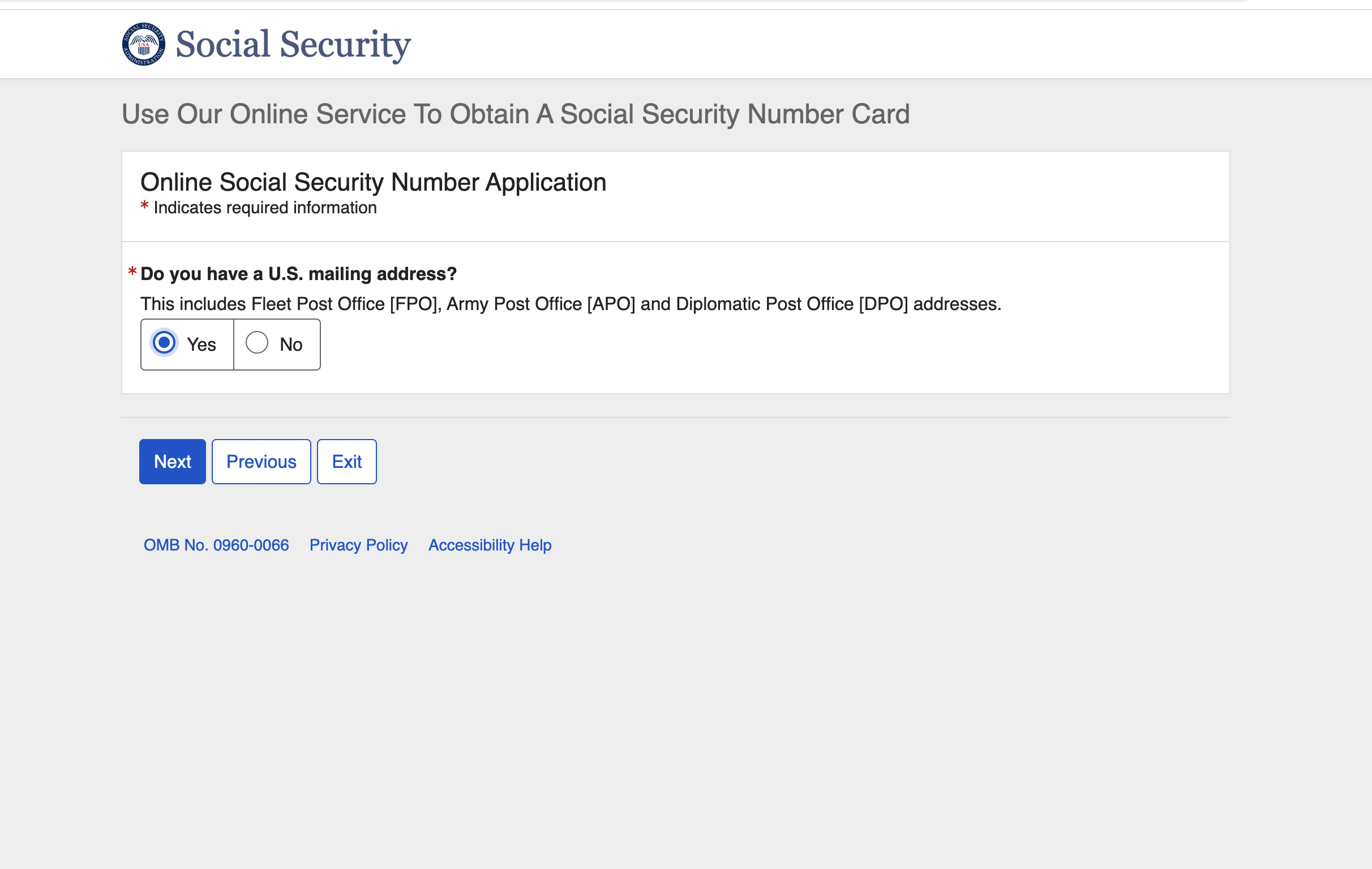The height and width of the screenshot is (869, 1372).
Task: Select the No radio button circle
Action: click(x=257, y=343)
